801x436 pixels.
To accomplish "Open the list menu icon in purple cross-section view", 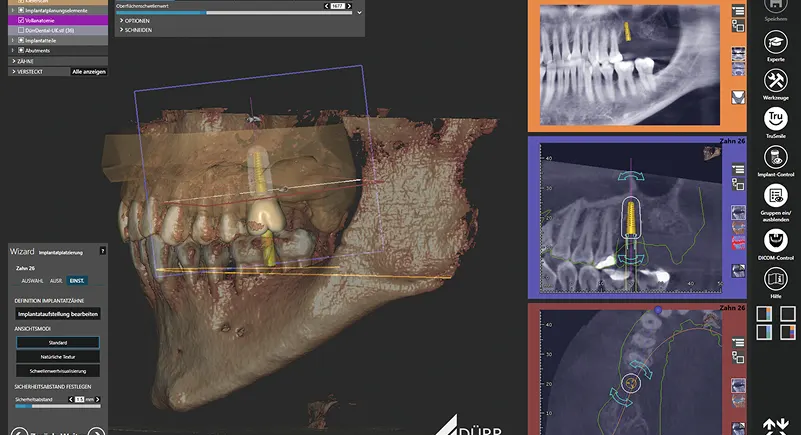I will [x=738, y=169].
